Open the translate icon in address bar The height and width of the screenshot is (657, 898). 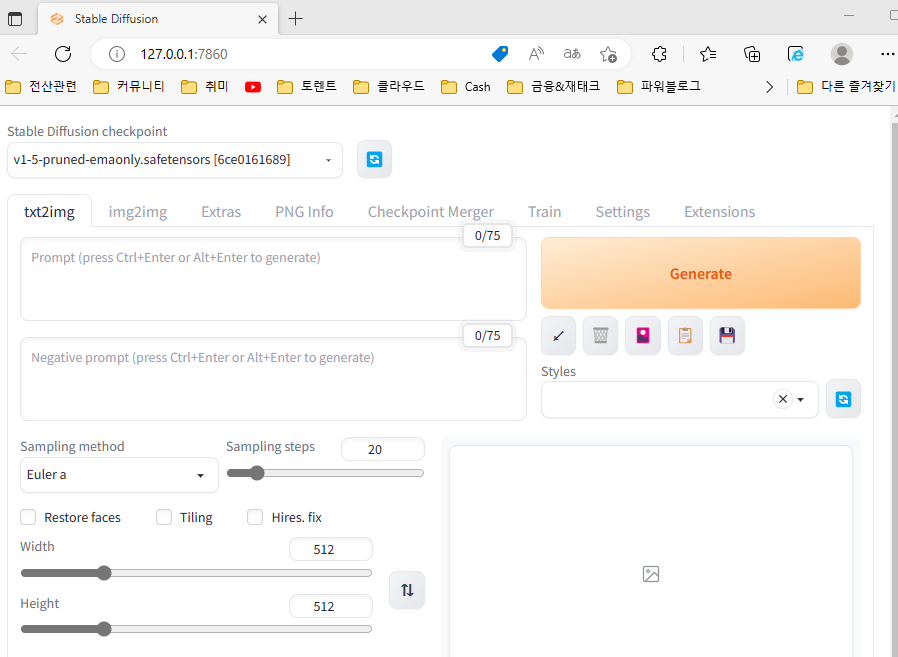[x=572, y=54]
